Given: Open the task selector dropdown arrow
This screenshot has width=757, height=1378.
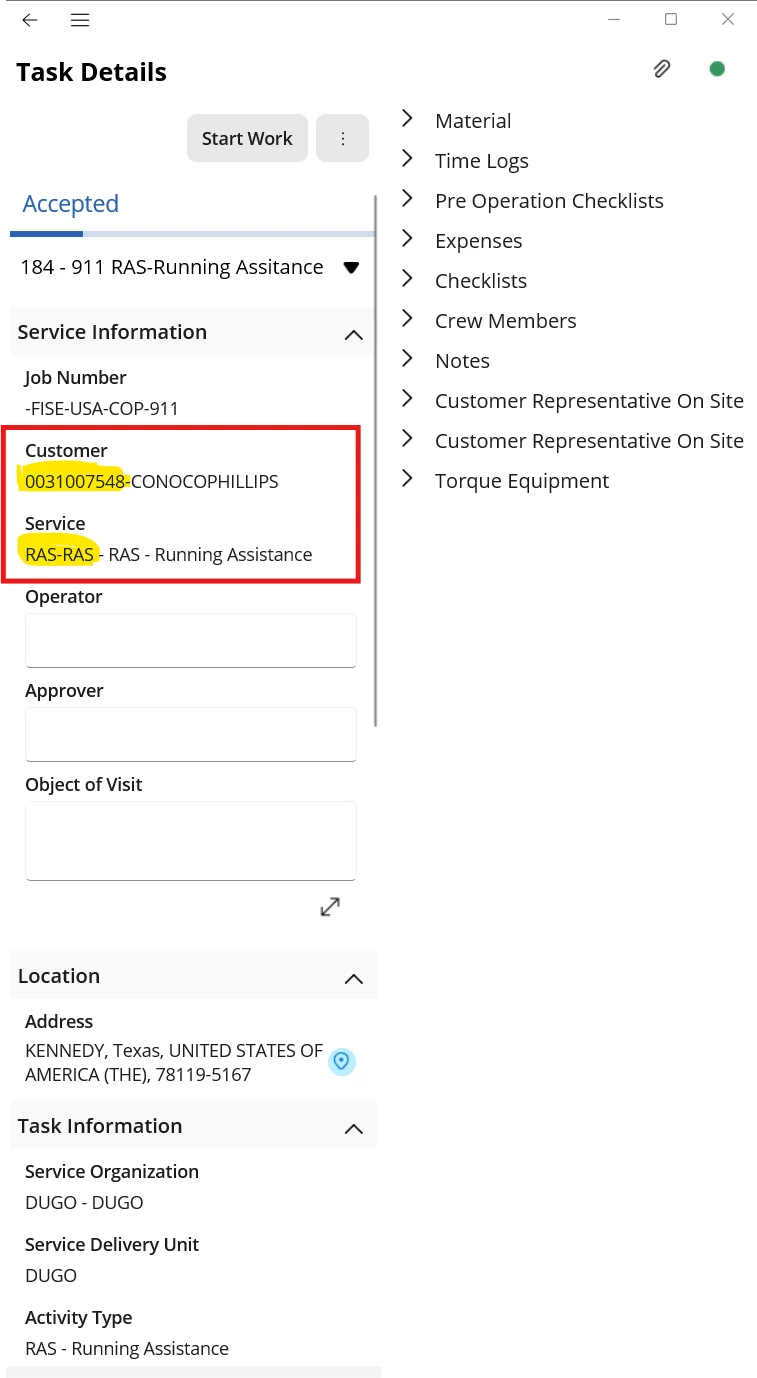Looking at the screenshot, I should pyautogui.click(x=351, y=268).
